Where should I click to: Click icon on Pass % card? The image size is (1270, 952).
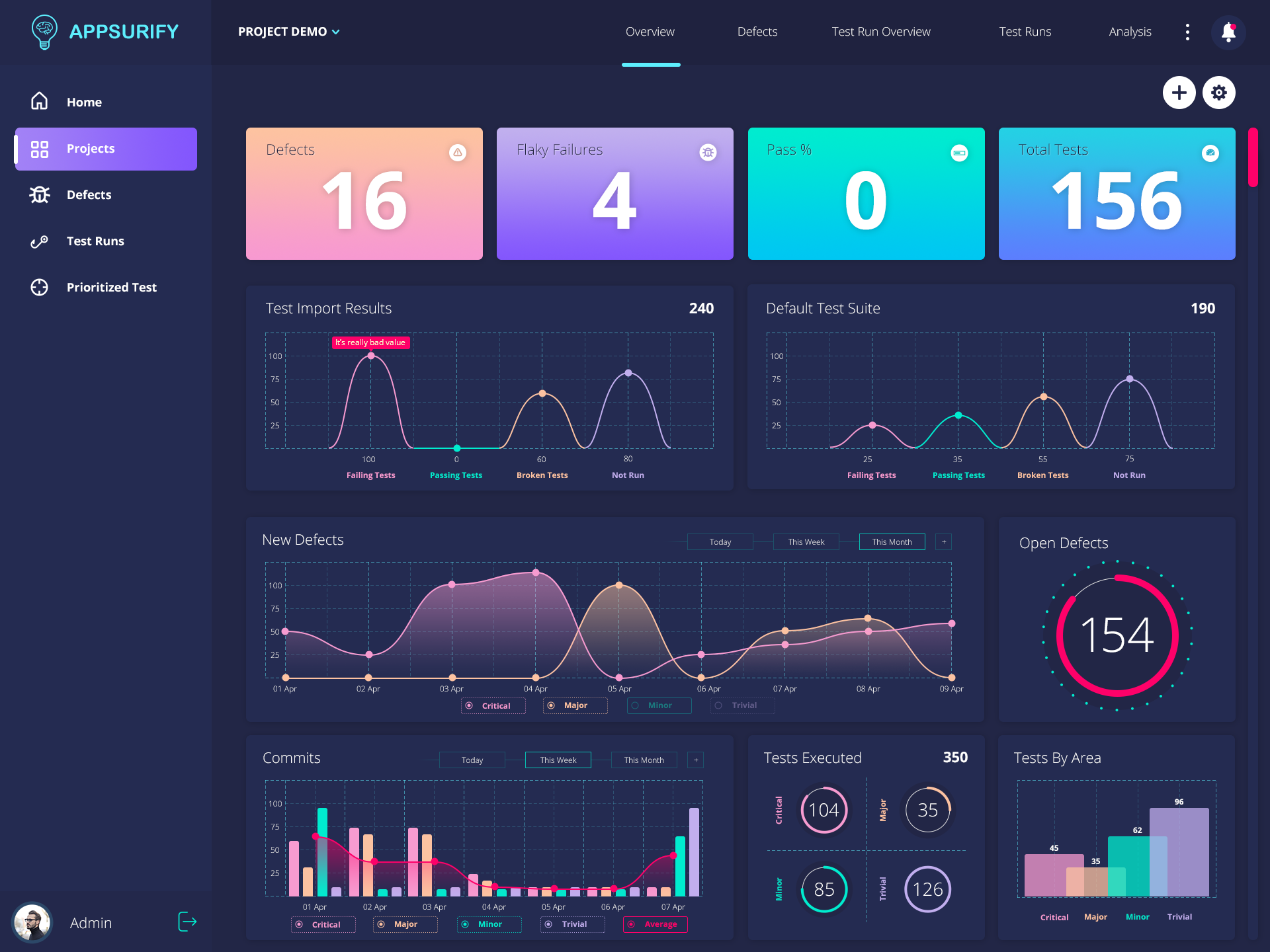959,153
